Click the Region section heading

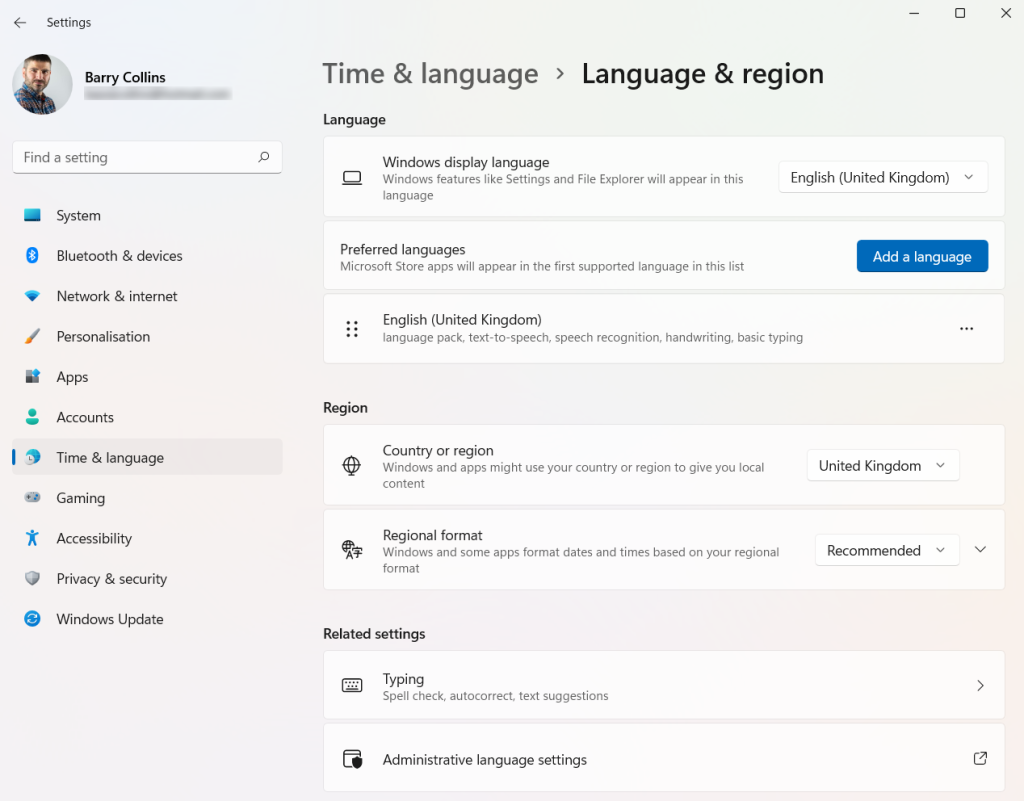(x=345, y=407)
